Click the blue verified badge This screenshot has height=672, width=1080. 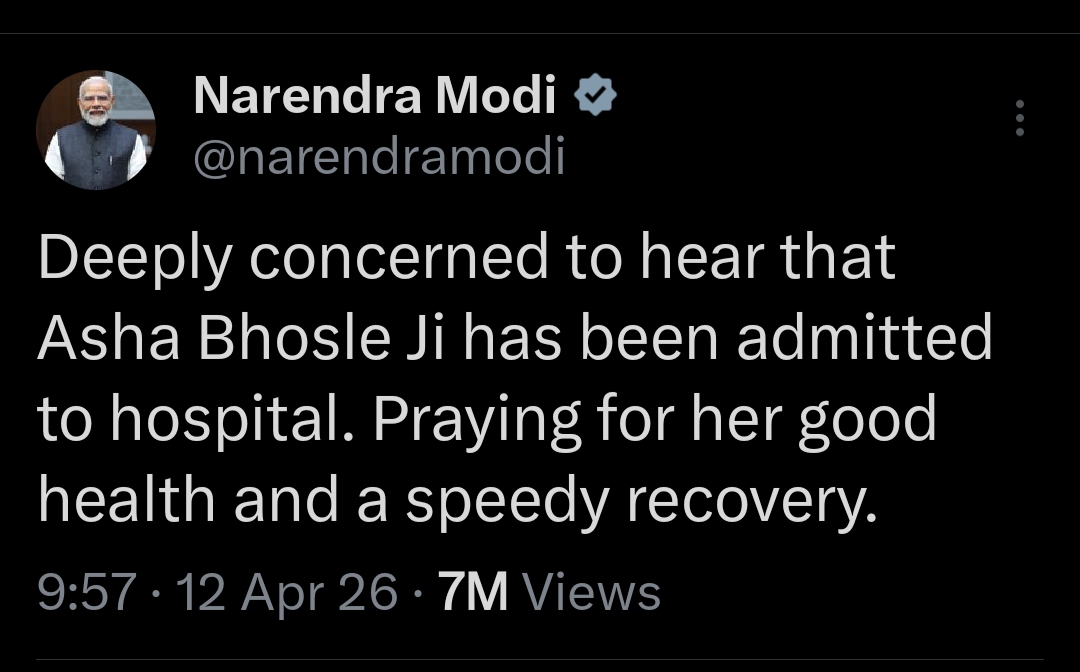pos(595,97)
